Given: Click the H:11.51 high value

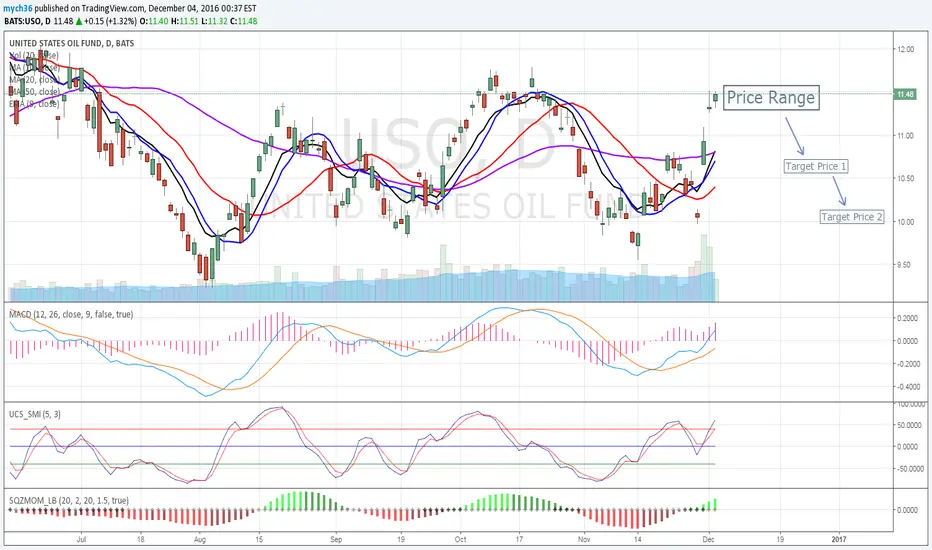Looking at the screenshot, I should click(184, 21).
